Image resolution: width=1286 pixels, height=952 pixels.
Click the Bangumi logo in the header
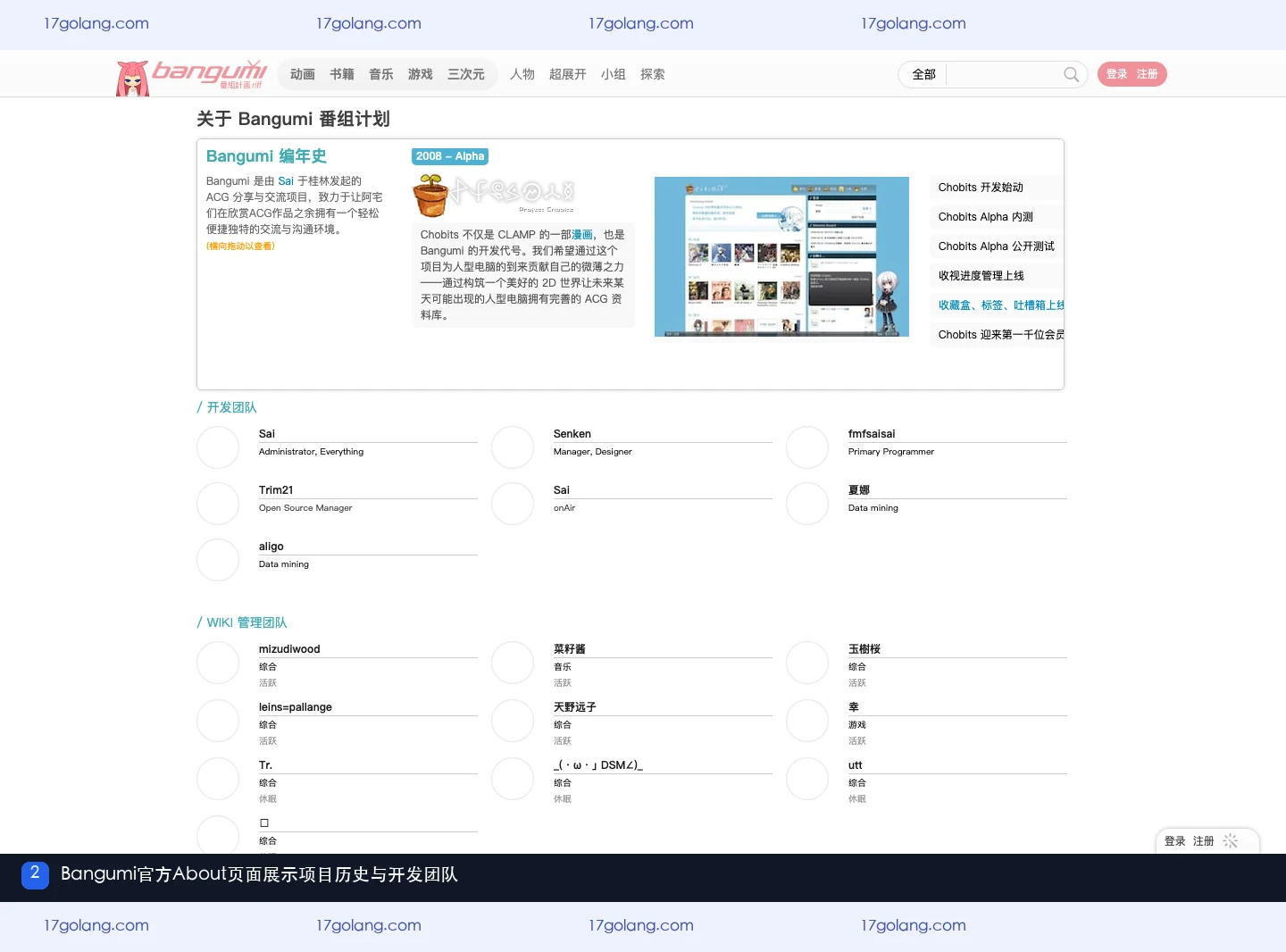coord(192,76)
